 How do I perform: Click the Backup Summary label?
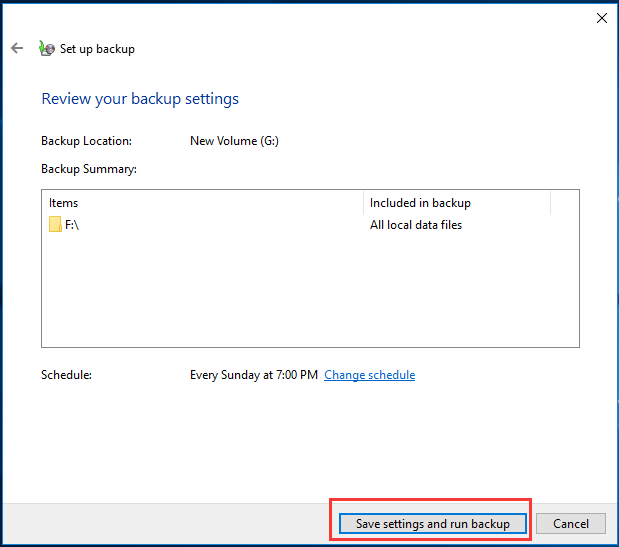pos(88,169)
